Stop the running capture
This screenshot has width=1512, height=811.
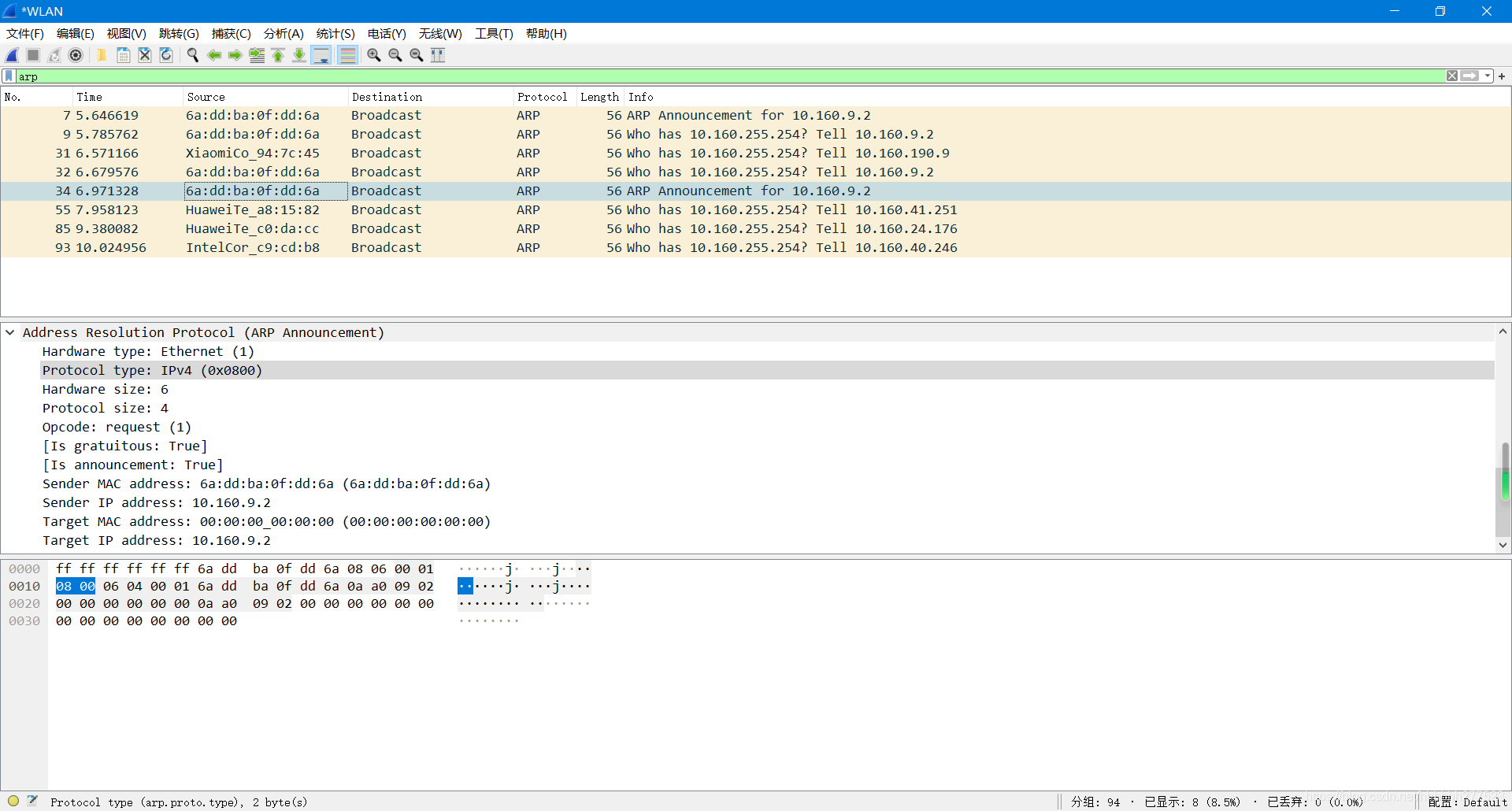[x=33, y=55]
